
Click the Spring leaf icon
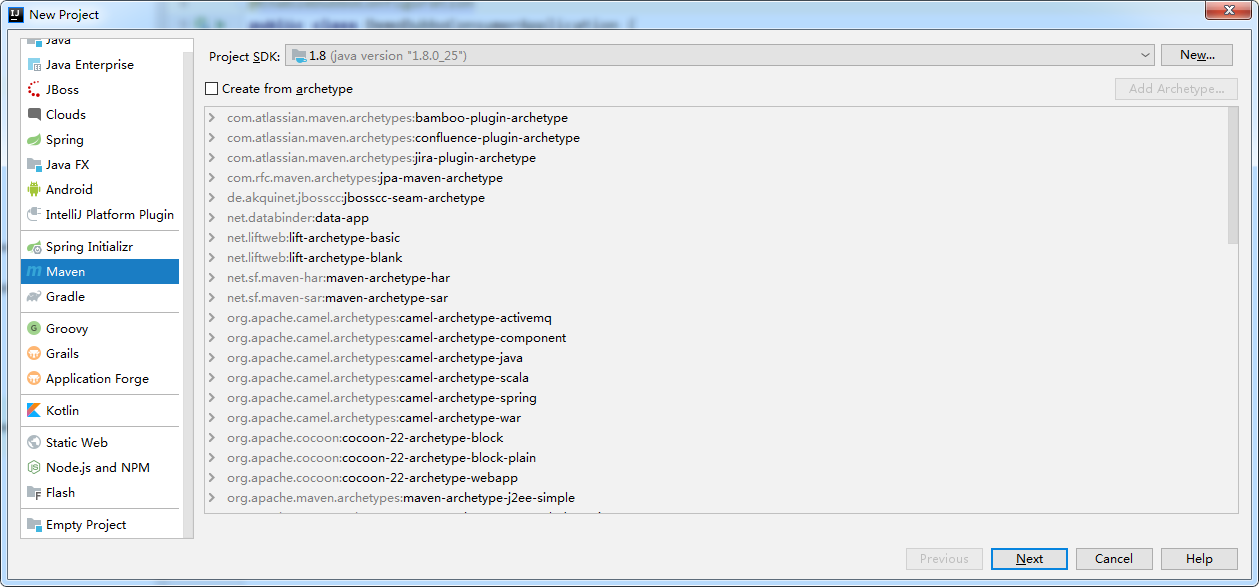[x=35, y=140]
